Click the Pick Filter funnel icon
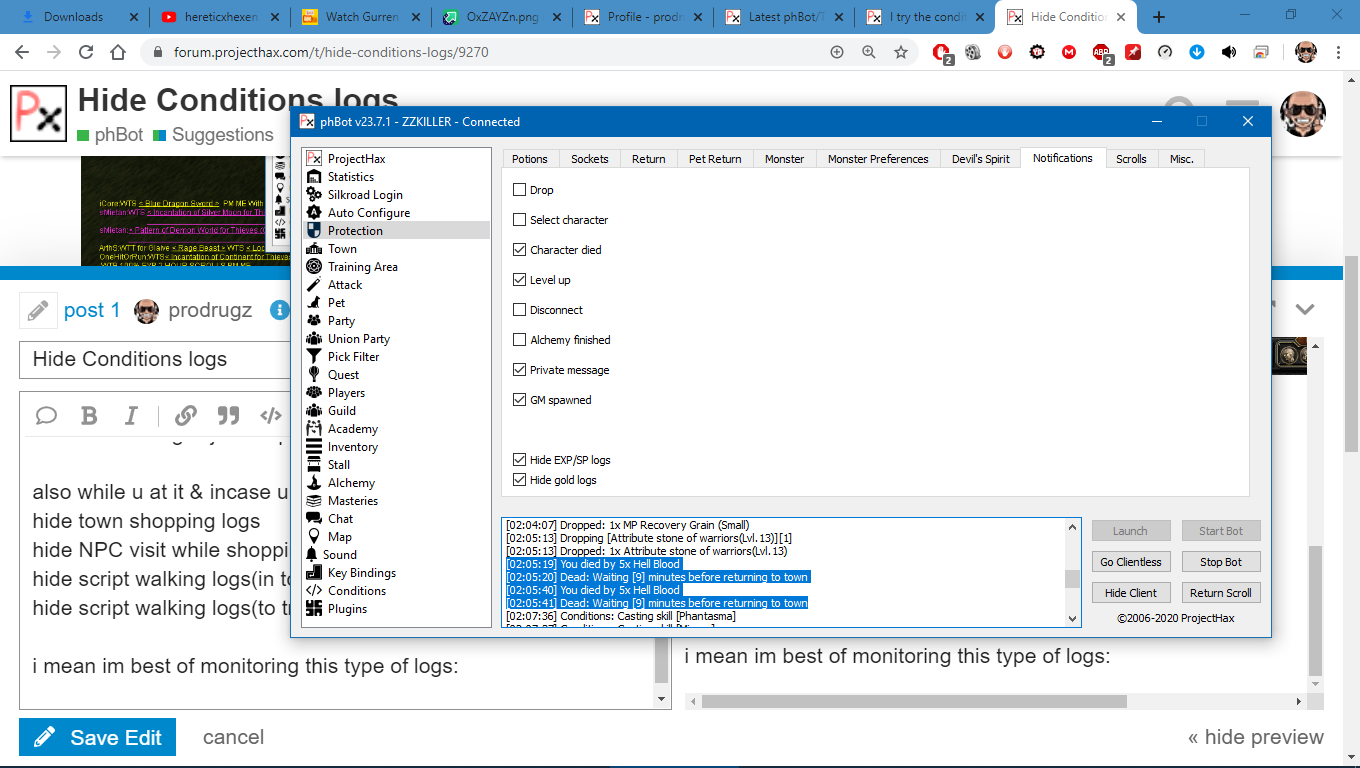 tap(314, 357)
